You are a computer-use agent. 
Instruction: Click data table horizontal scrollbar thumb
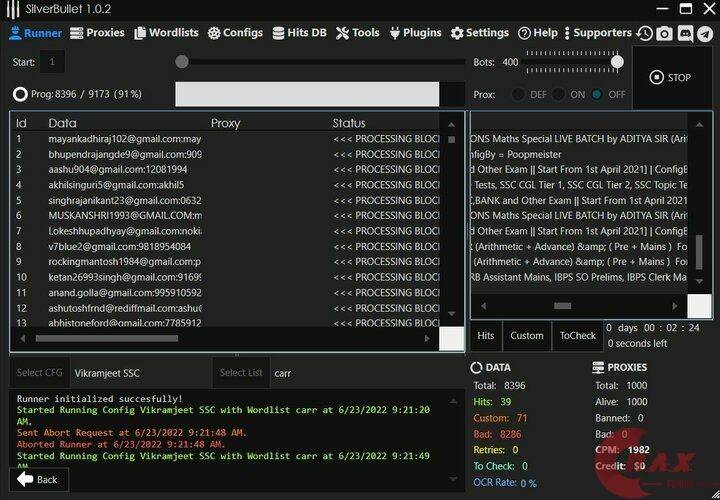pyautogui.click(x=107, y=339)
